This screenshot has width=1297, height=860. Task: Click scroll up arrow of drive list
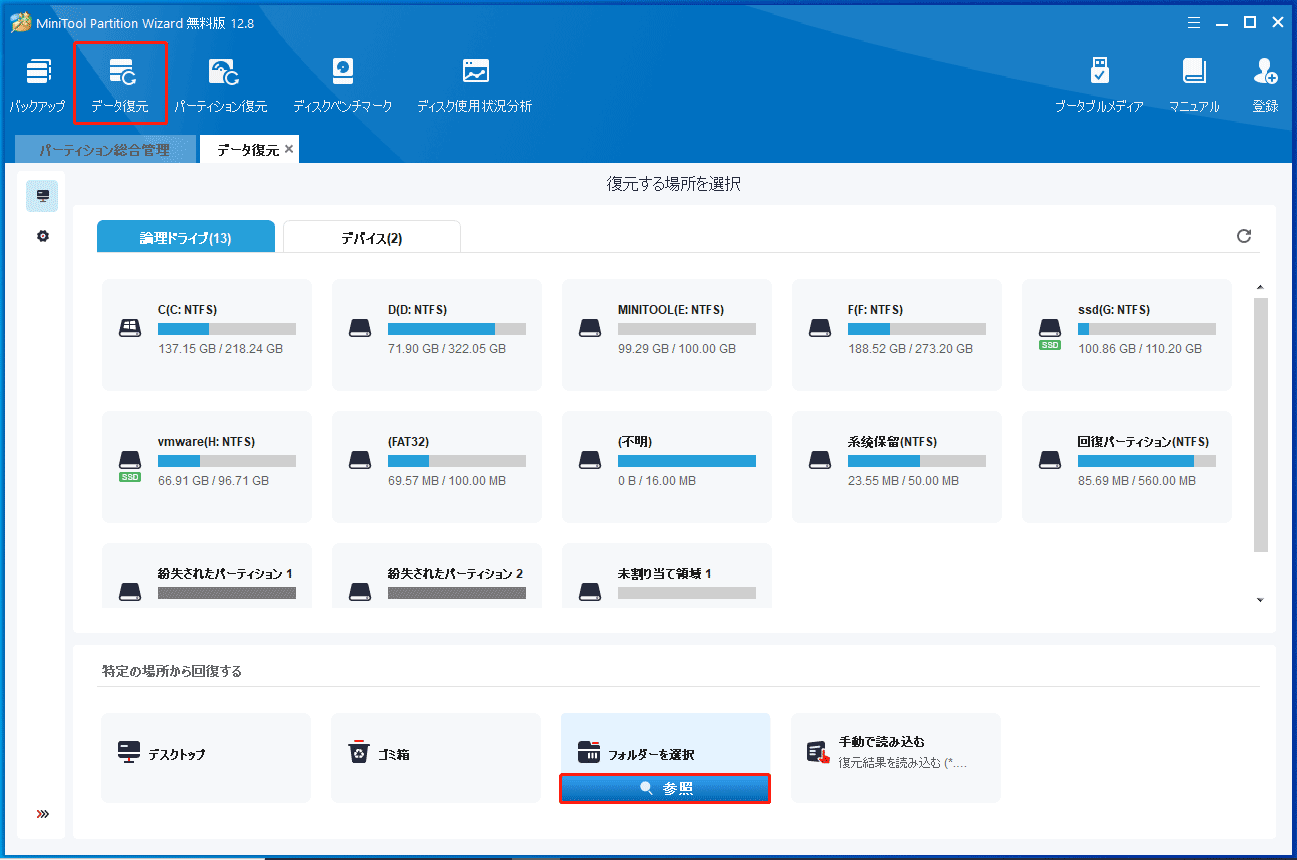1260,288
